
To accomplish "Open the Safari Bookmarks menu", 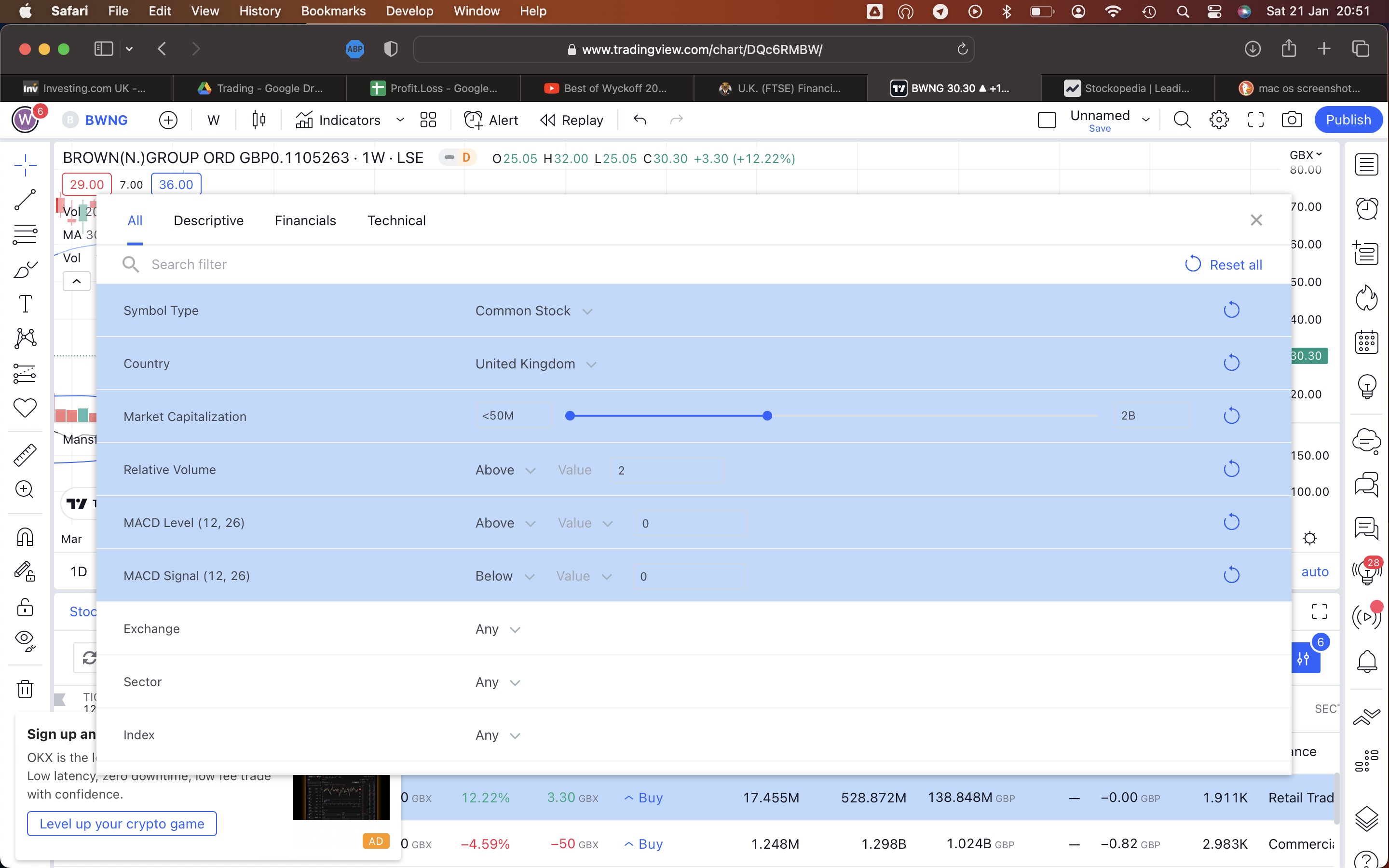I will click(x=333, y=11).
